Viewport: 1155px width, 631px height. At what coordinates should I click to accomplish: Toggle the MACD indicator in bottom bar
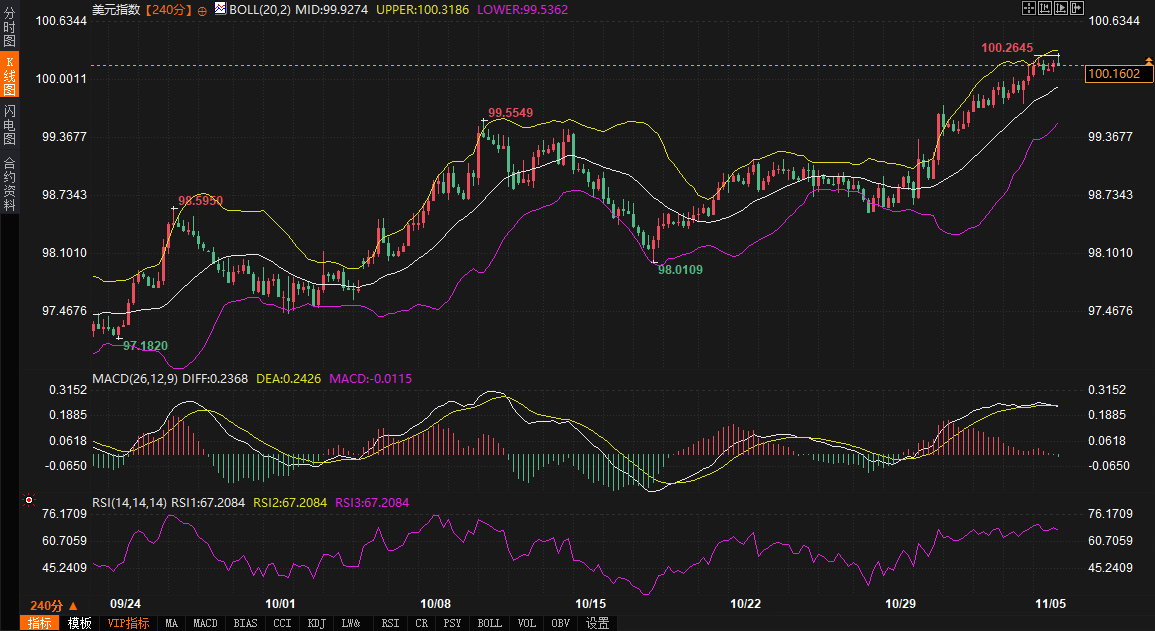205,623
